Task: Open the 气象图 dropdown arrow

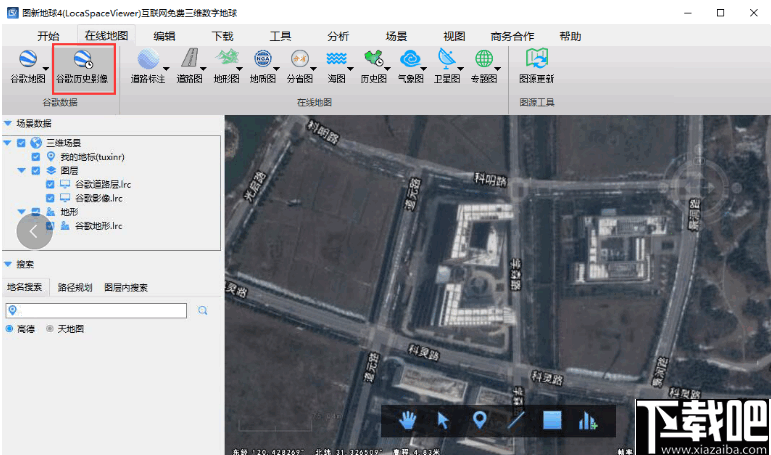Action: click(423, 68)
